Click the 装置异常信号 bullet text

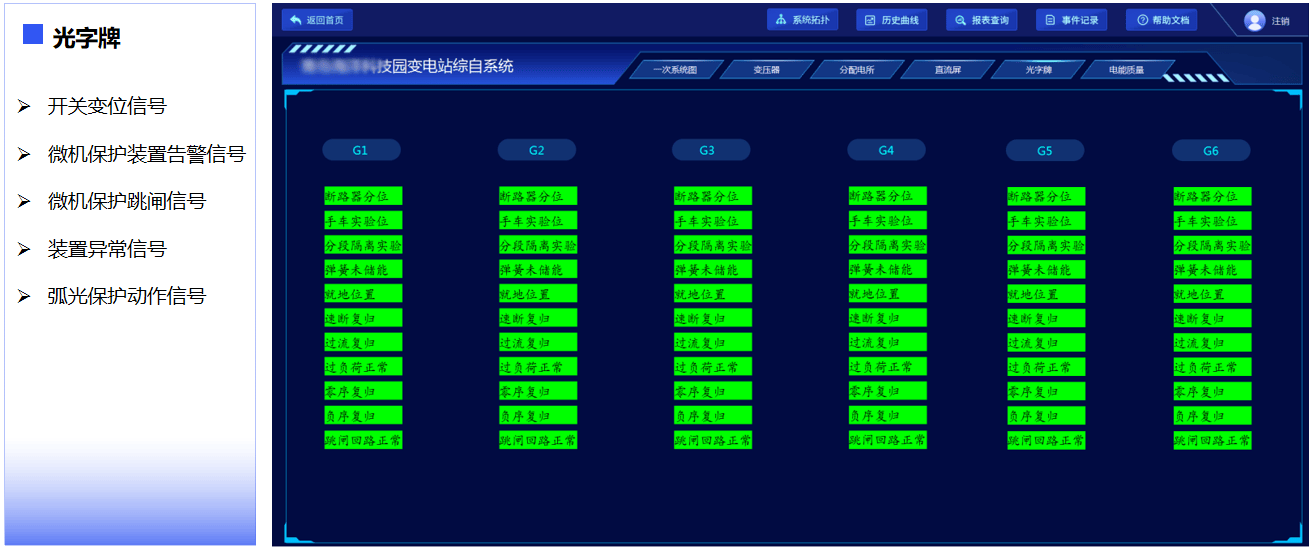[x=107, y=249]
